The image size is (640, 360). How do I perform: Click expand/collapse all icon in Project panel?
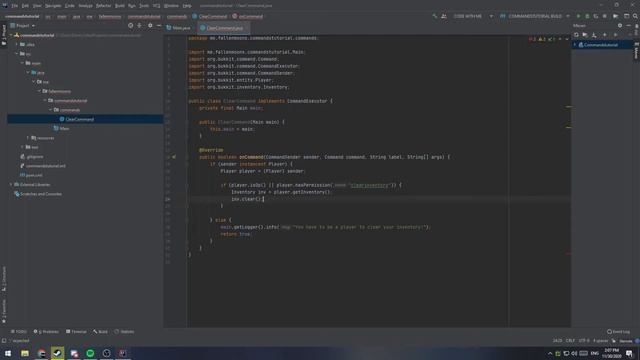coord(139,25)
